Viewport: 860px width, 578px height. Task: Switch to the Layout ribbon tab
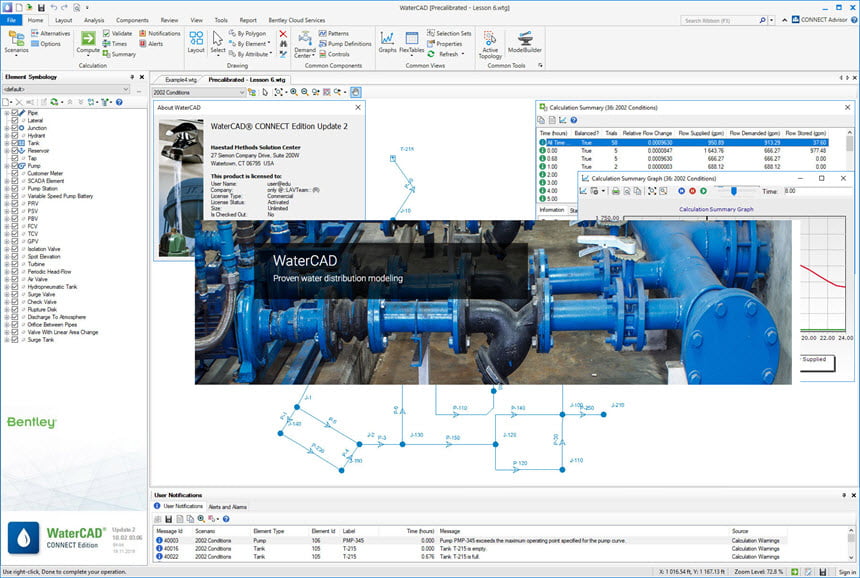coord(64,20)
